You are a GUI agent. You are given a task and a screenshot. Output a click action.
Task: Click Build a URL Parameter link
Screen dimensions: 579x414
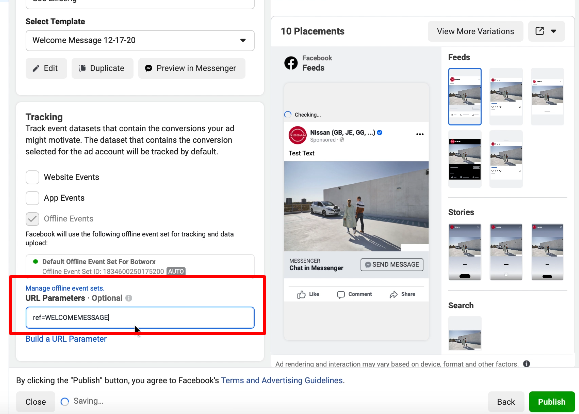(x=66, y=339)
